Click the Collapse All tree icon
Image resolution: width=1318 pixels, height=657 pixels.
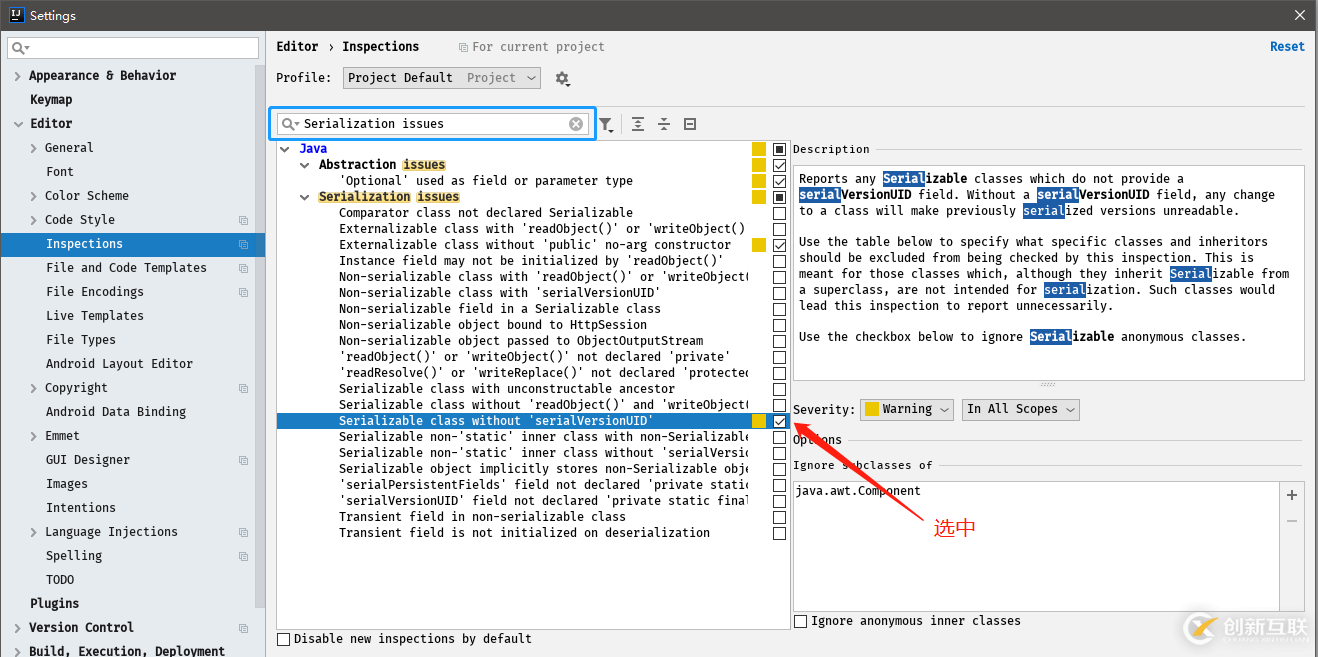coord(664,124)
